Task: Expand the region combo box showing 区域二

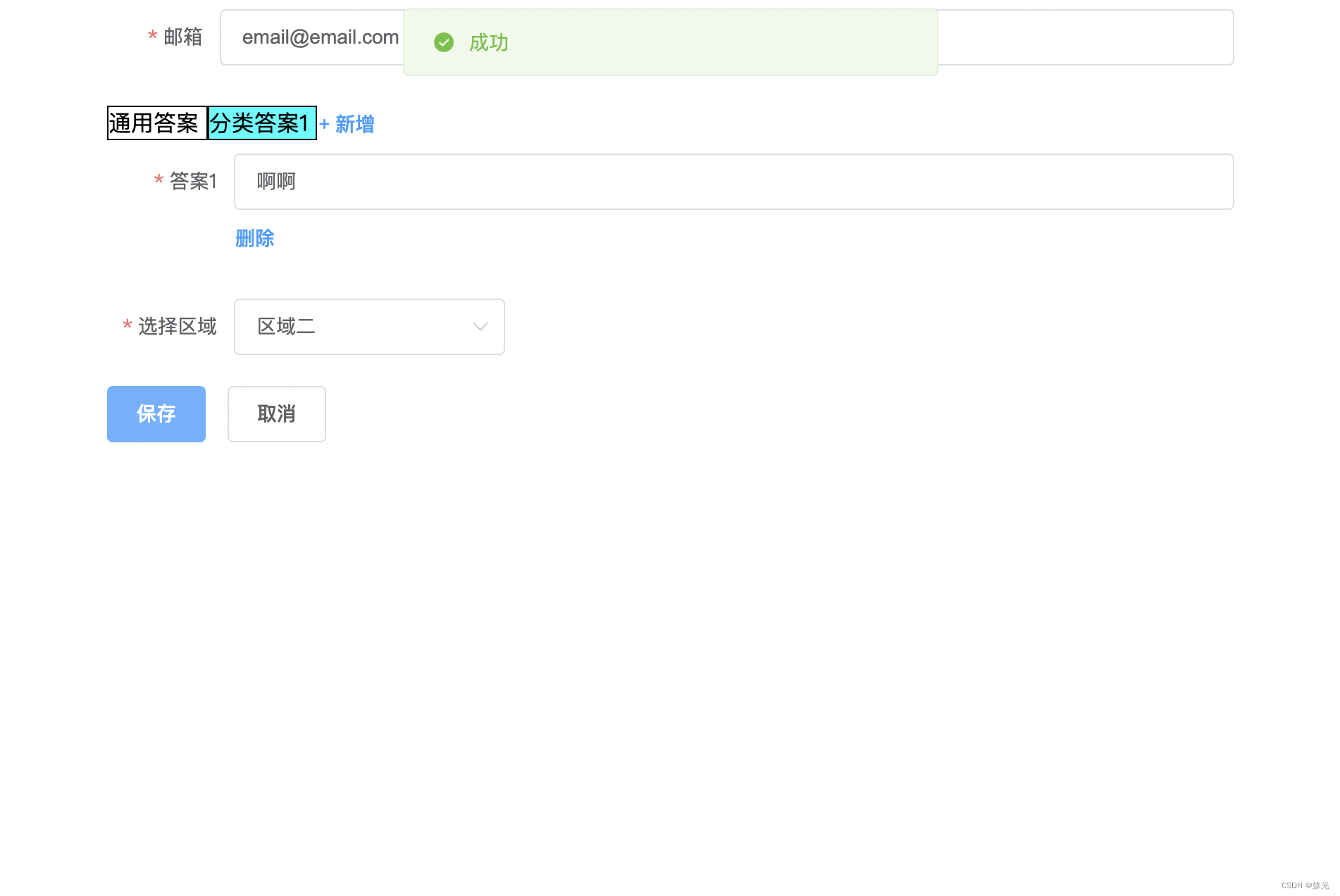Action: 368,326
